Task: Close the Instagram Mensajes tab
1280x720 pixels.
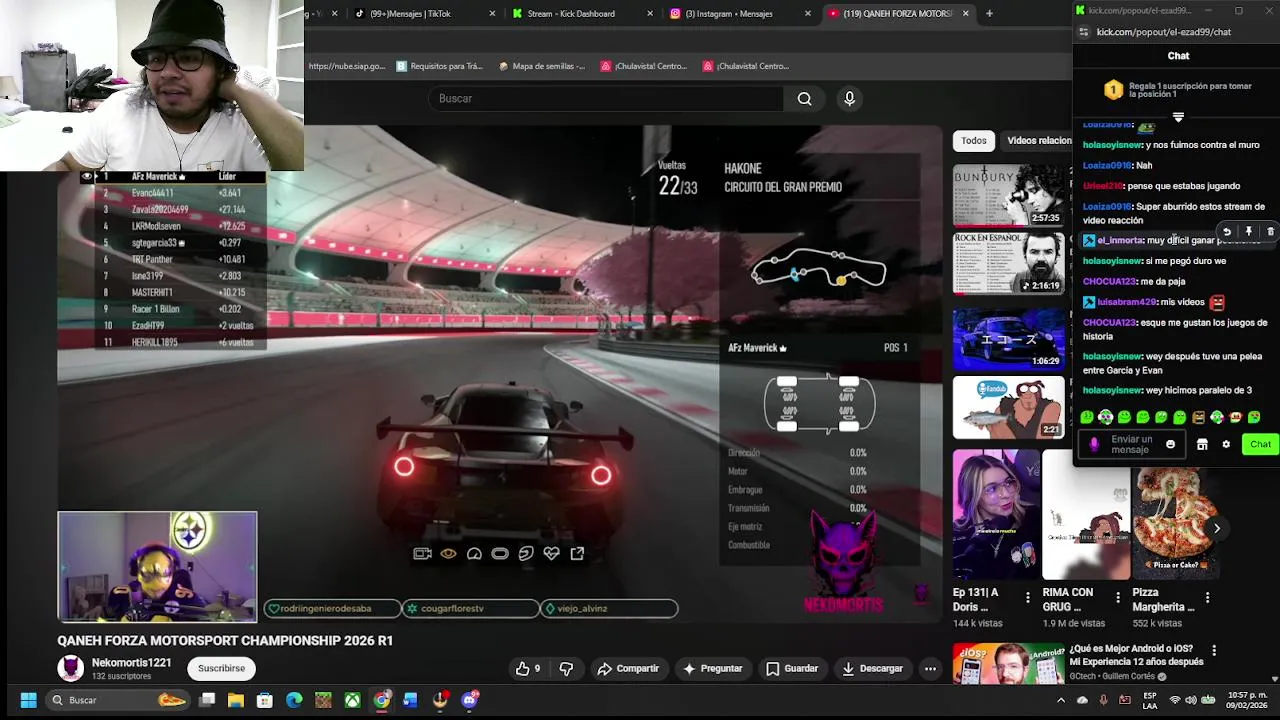Action: click(x=808, y=13)
